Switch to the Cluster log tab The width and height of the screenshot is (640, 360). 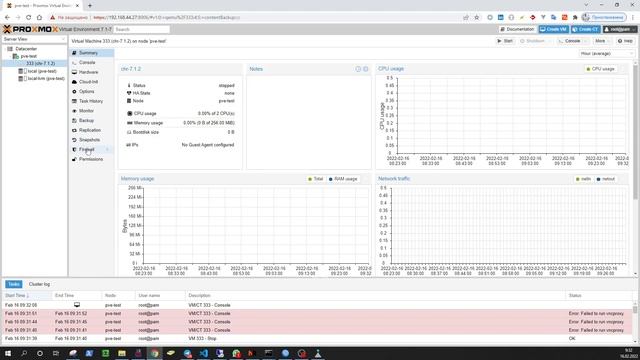(x=39, y=284)
